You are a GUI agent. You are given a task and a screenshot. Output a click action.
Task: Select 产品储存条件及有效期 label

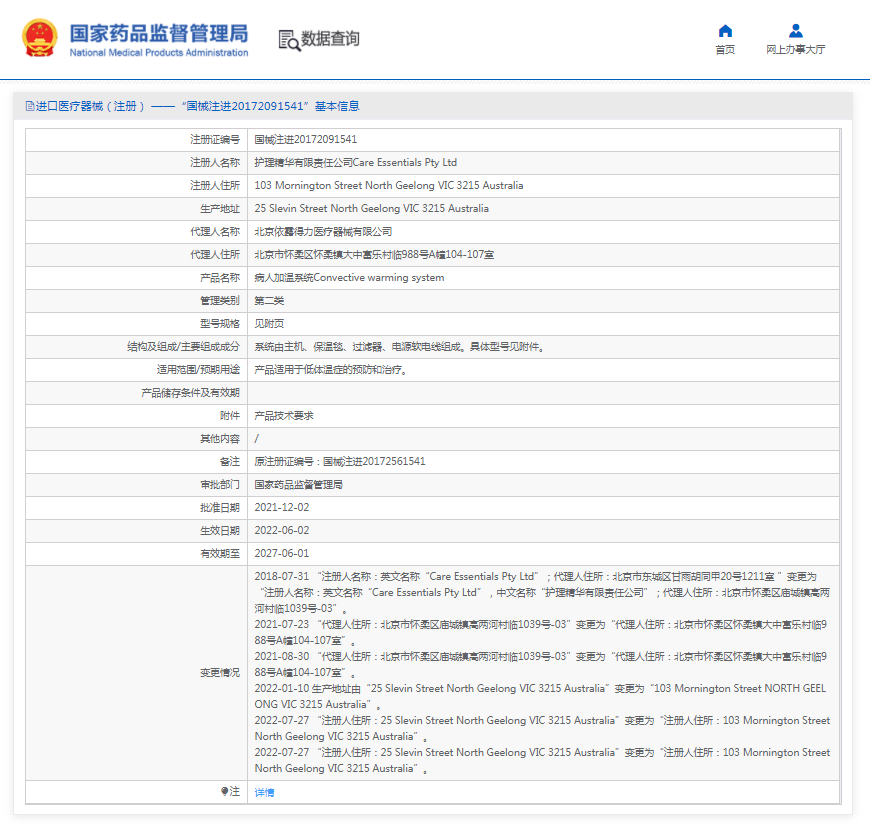(x=190, y=393)
